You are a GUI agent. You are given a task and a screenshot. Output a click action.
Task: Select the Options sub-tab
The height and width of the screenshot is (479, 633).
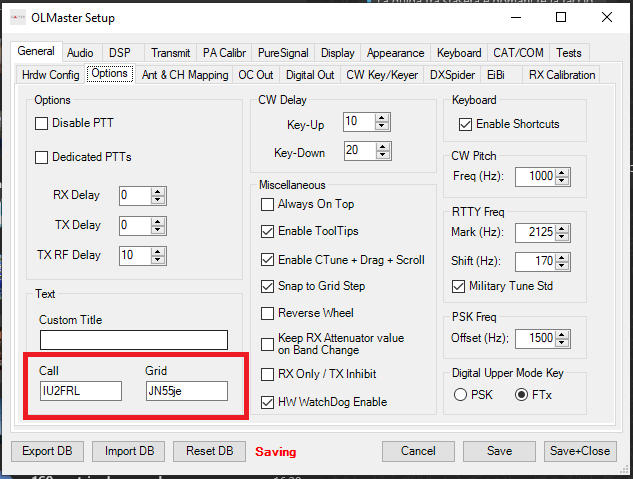pyautogui.click(x=109, y=73)
